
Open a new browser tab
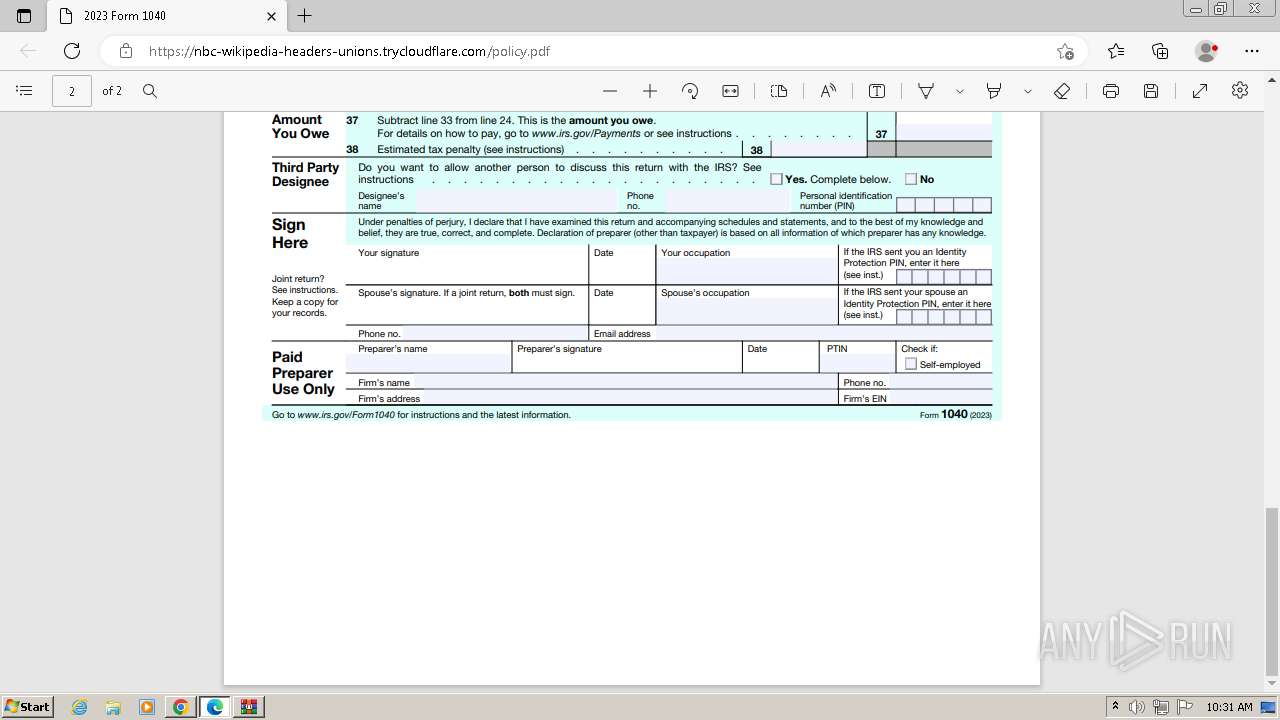tap(305, 16)
